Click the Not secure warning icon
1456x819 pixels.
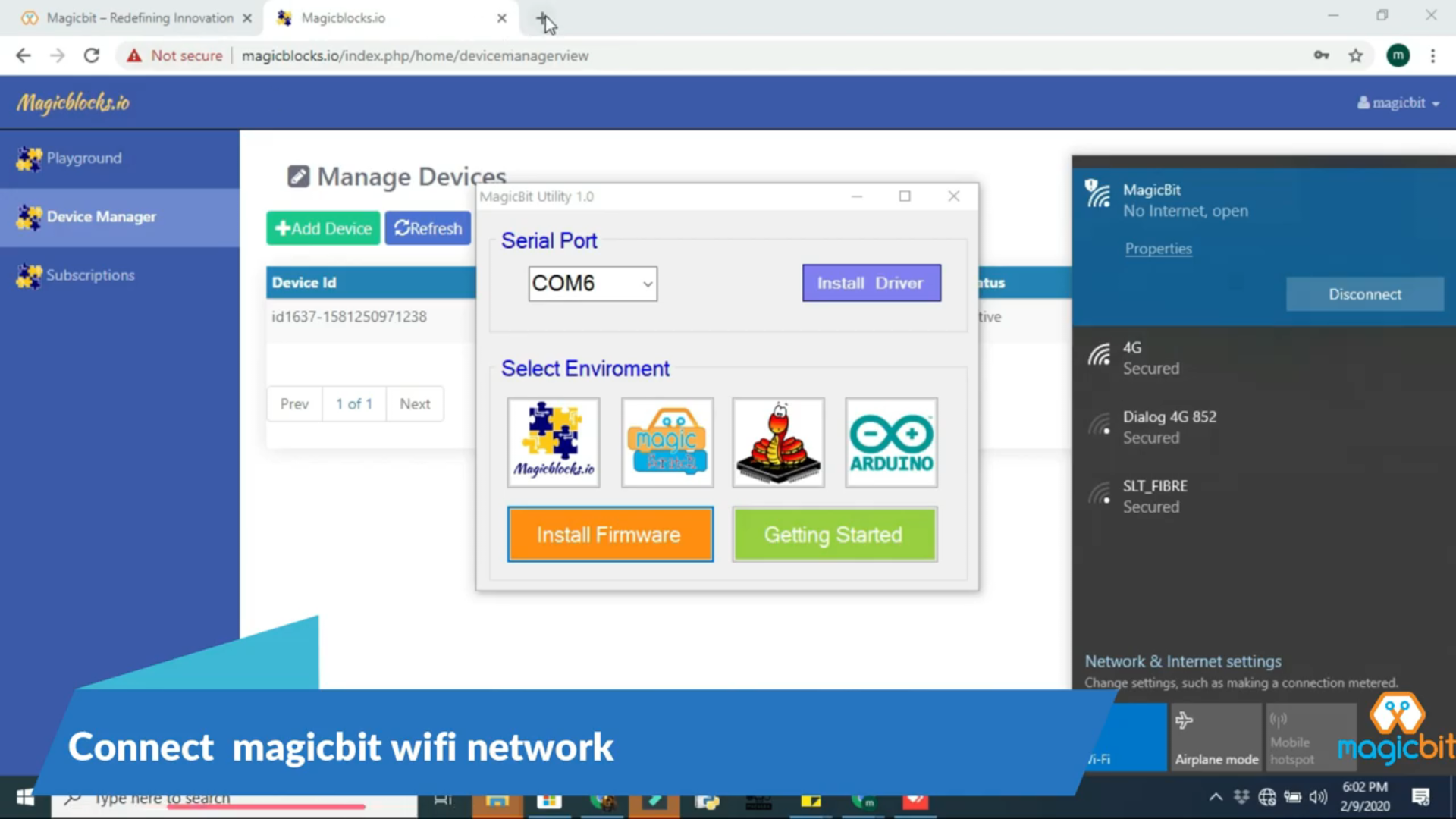[x=134, y=56]
